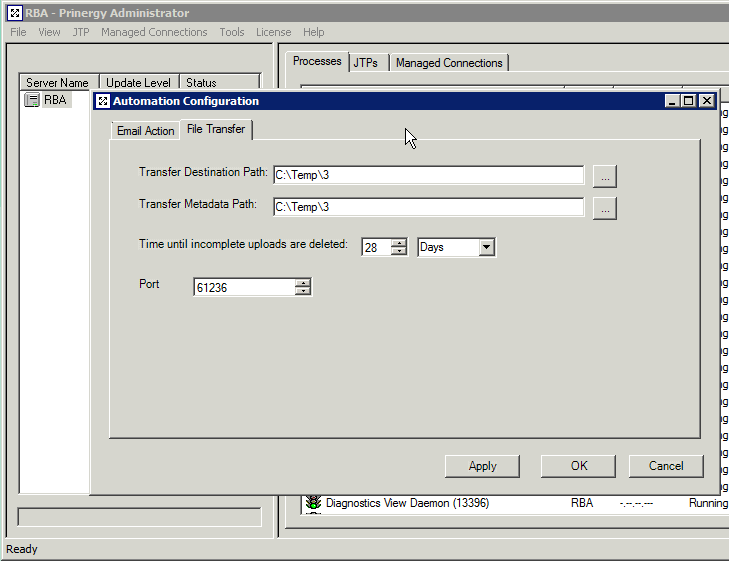Decrease the Port number with down arrow
Screen dimensions: 729x561
[303, 292]
